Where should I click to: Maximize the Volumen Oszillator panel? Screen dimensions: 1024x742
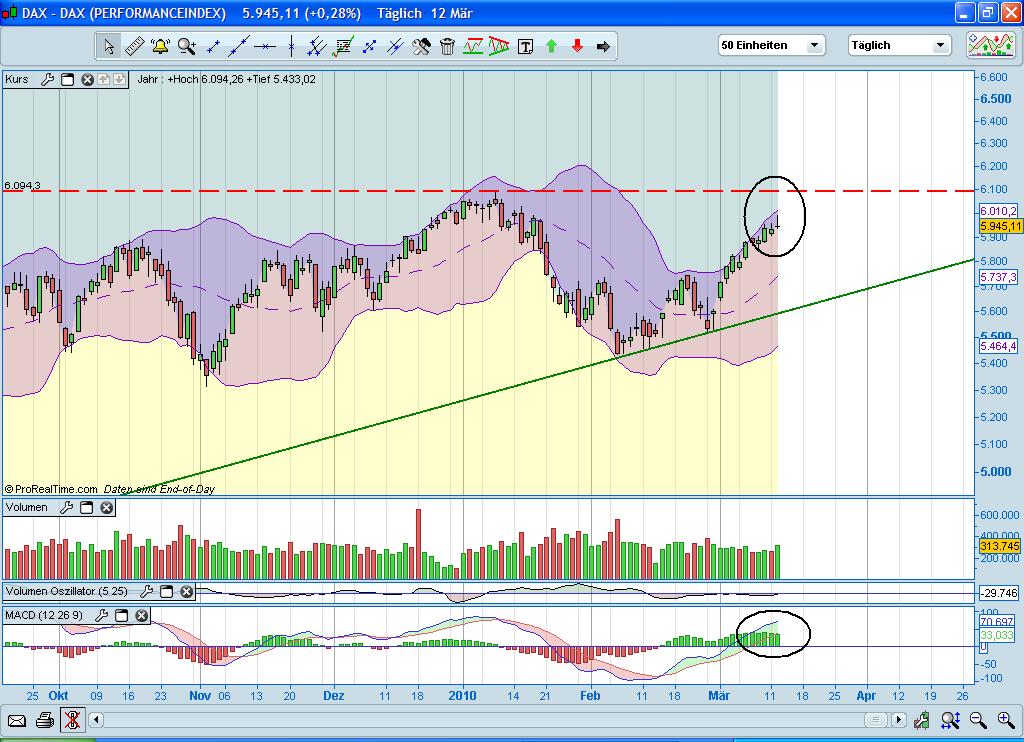tap(167, 591)
